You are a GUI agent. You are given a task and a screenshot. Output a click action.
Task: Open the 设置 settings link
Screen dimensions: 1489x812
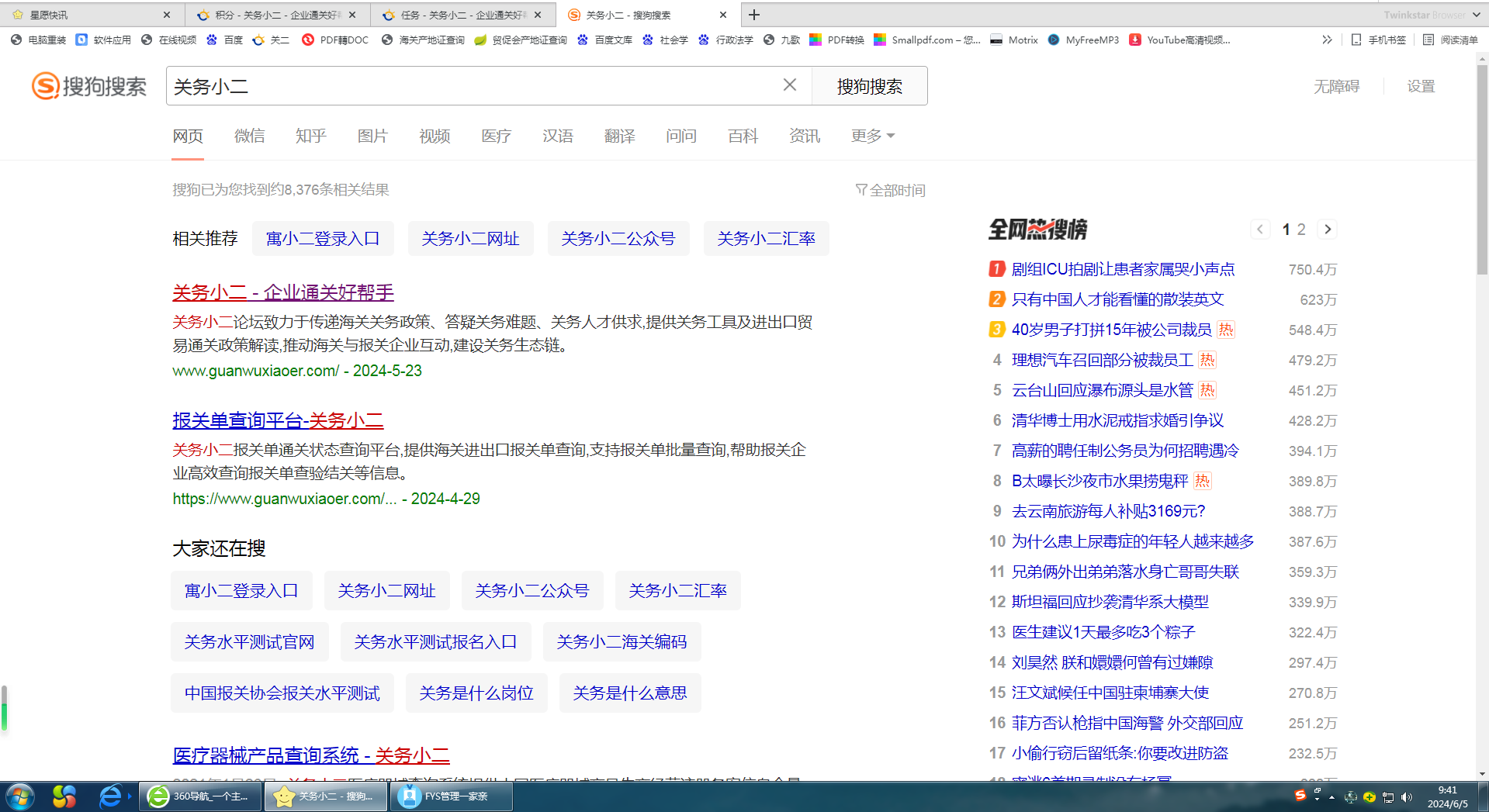click(x=1421, y=86)
